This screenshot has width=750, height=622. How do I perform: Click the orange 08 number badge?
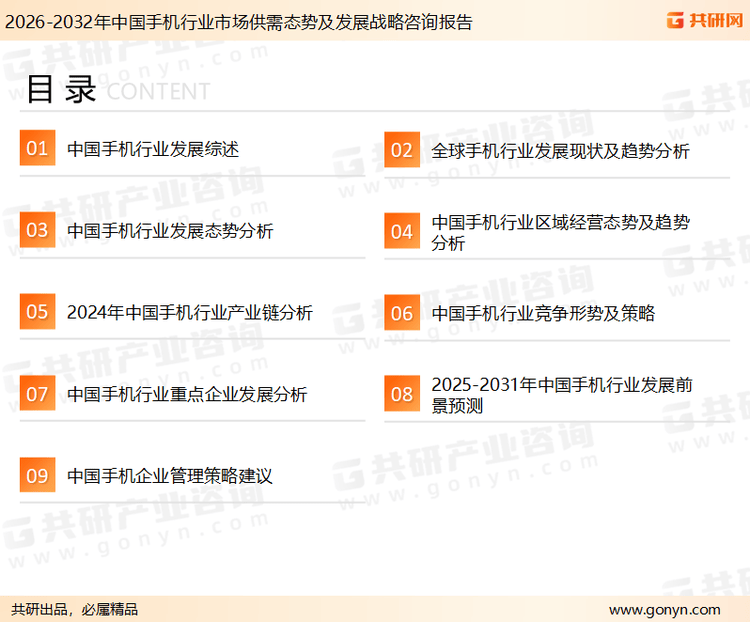point(401,394)
